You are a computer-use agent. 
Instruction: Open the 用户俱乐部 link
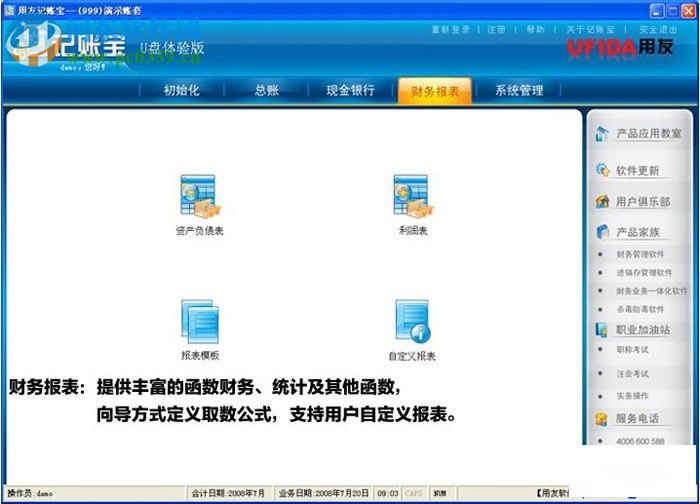[643, 202]
